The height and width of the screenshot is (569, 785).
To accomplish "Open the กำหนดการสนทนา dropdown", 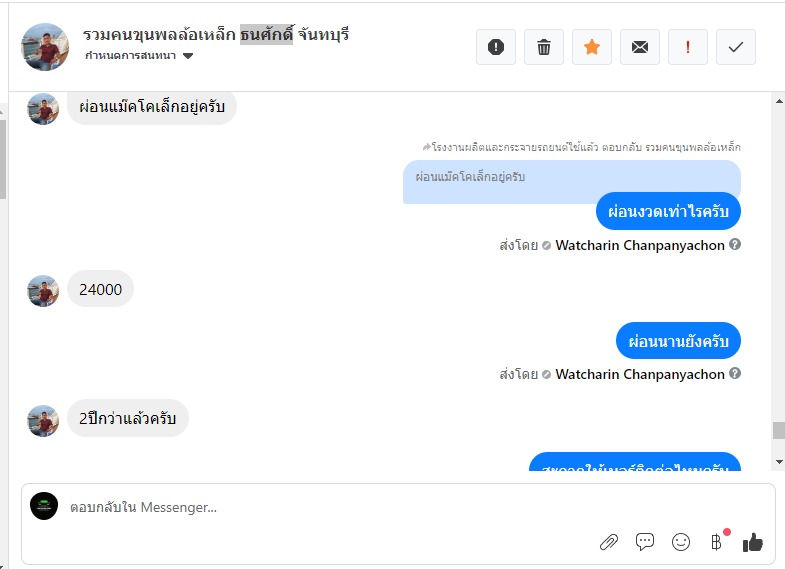I will tap(139, 56).
